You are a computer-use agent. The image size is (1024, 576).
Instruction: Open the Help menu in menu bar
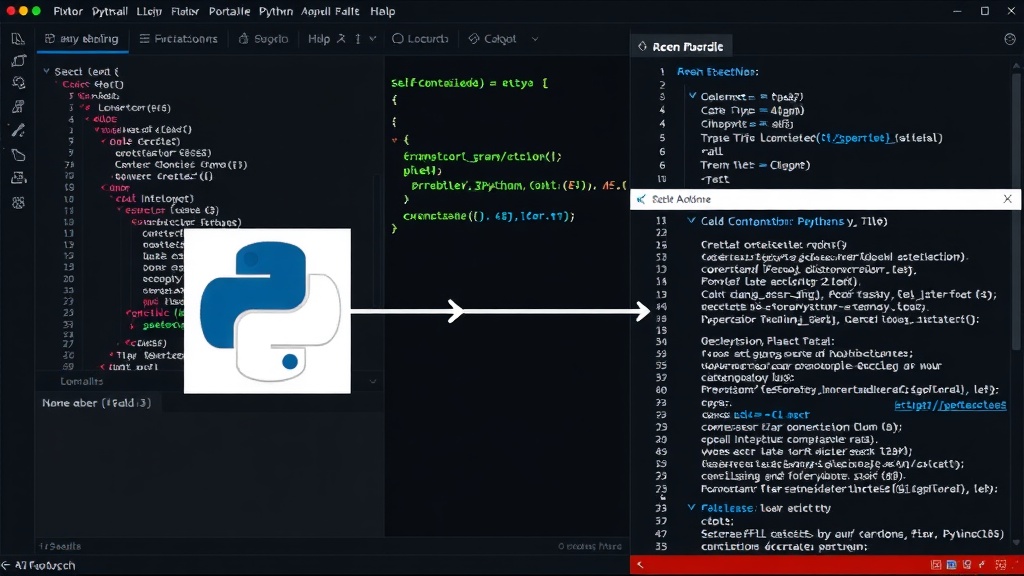(x=383, y=11)
